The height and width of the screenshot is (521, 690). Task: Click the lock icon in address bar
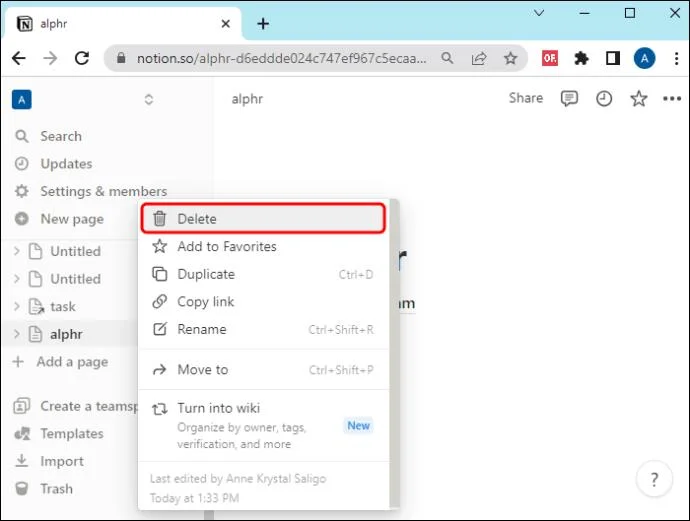point(121,58)
